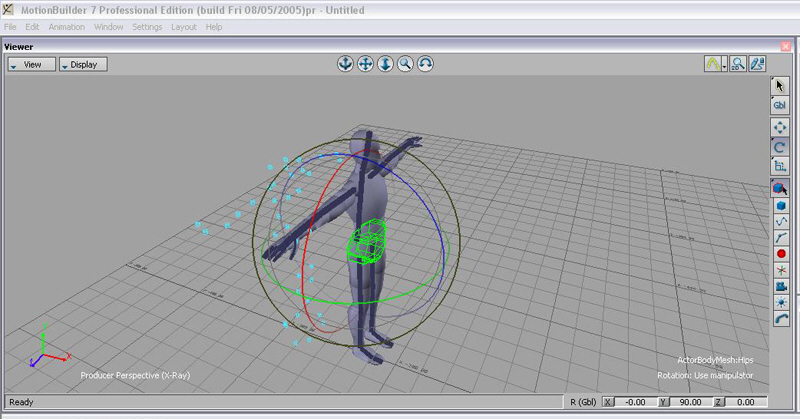Click the Zoom magnifier navigation icon
This screenshot has height=419, width=800.
[406, 64]
